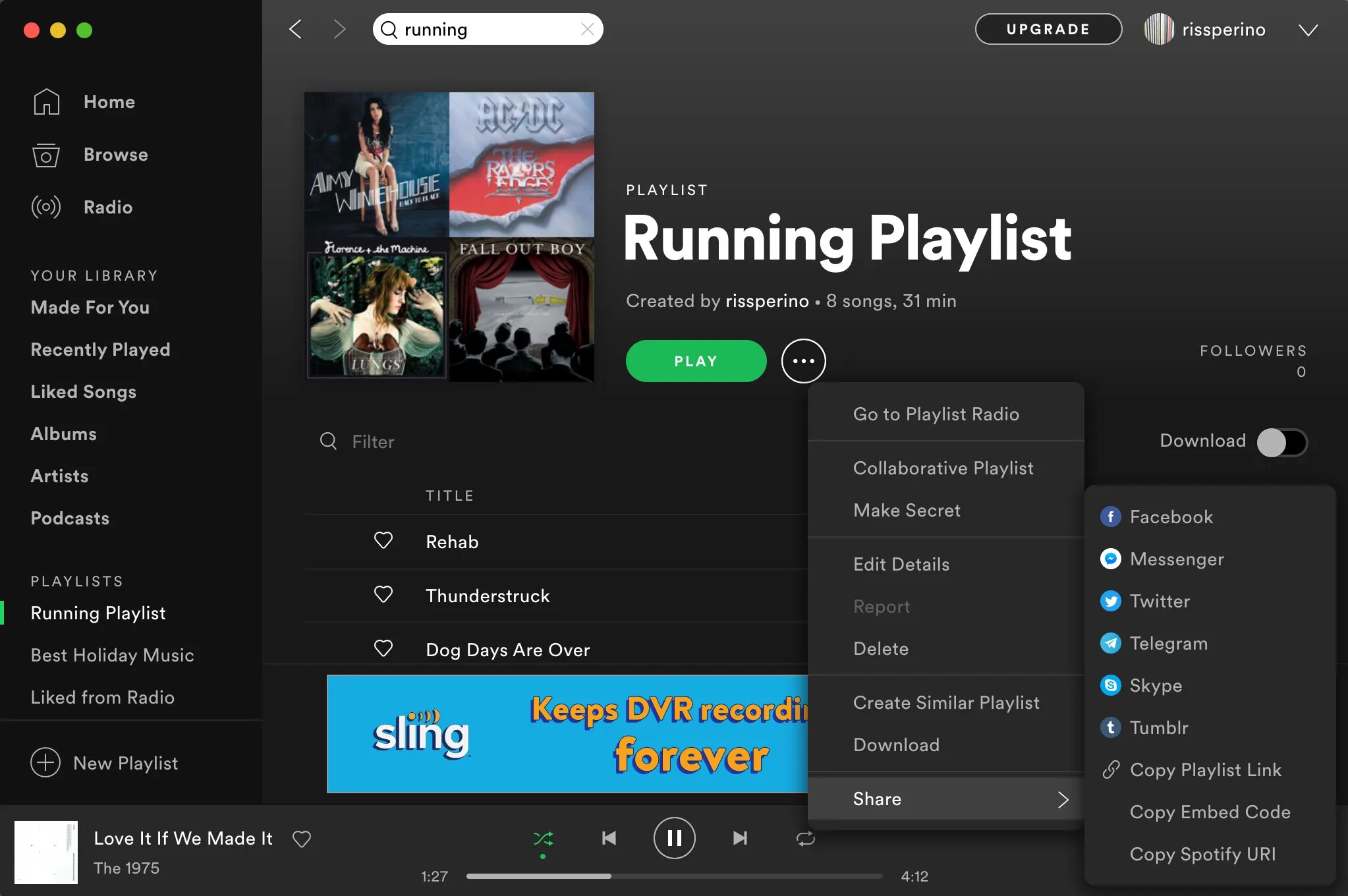Enable Collaborative Playlist option

click(943, 468)
